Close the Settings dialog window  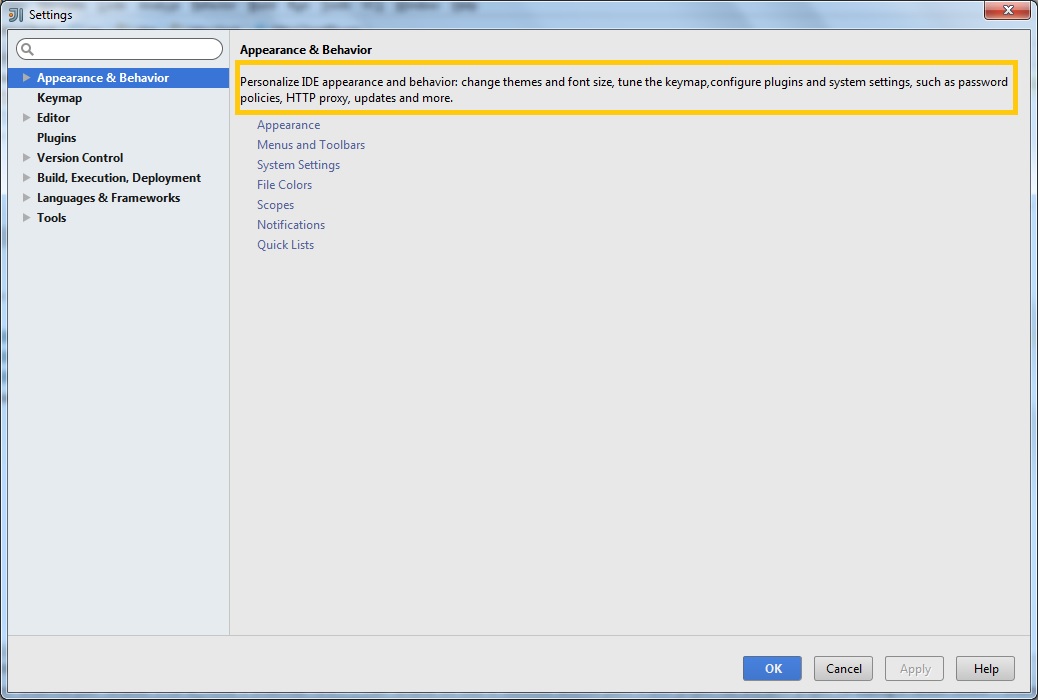(x=1008, y=10)
